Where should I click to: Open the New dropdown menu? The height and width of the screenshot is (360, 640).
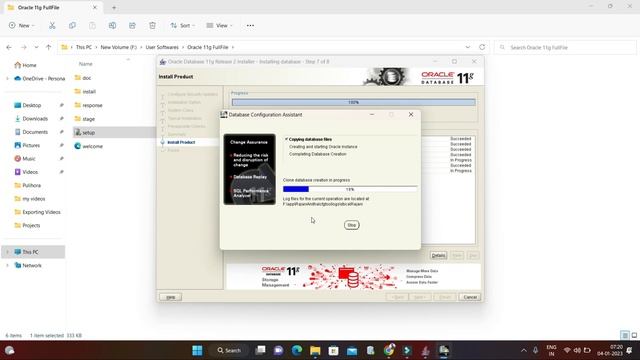(21, 25)
